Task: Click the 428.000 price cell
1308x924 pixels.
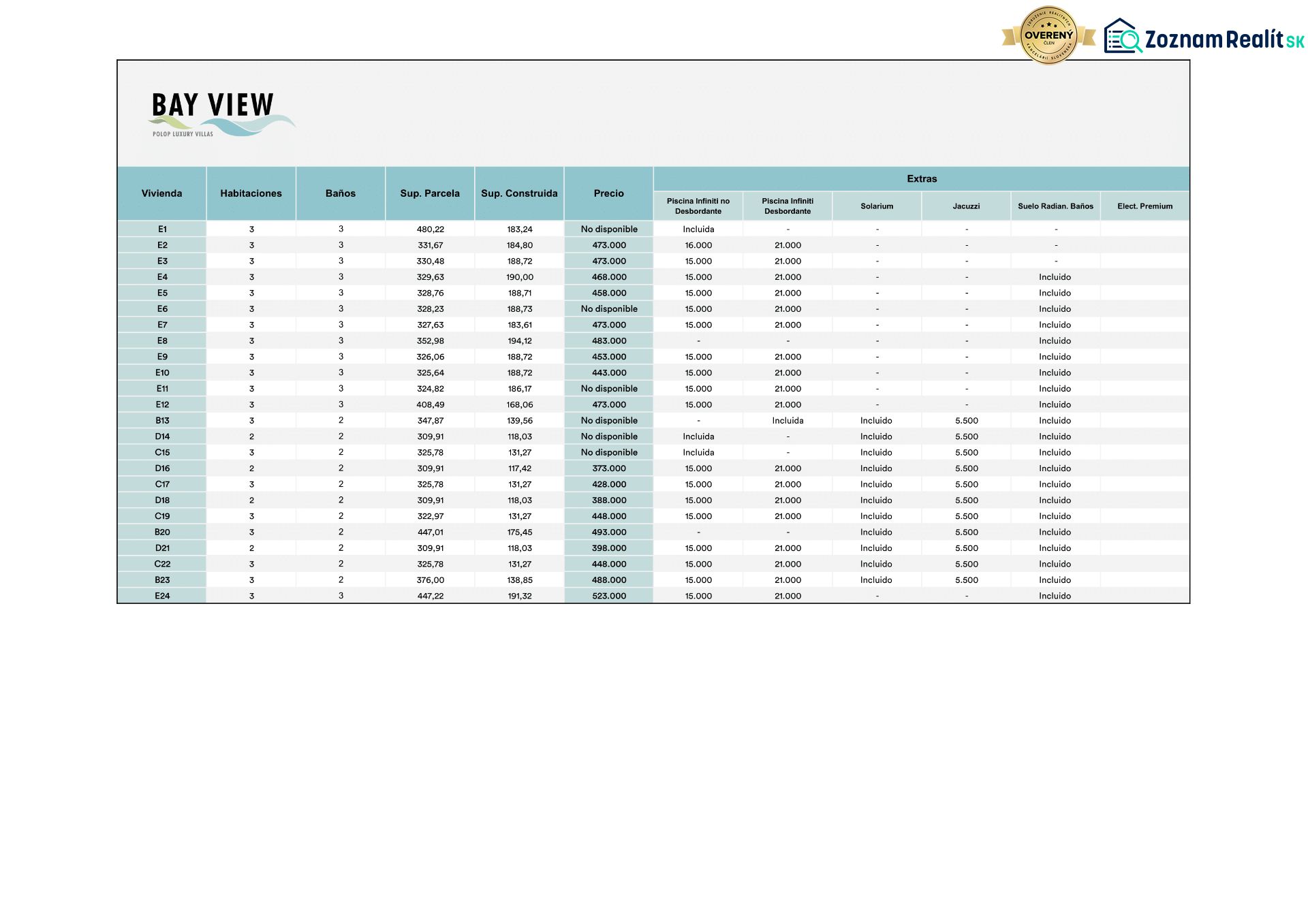Action: coord(609,484)
